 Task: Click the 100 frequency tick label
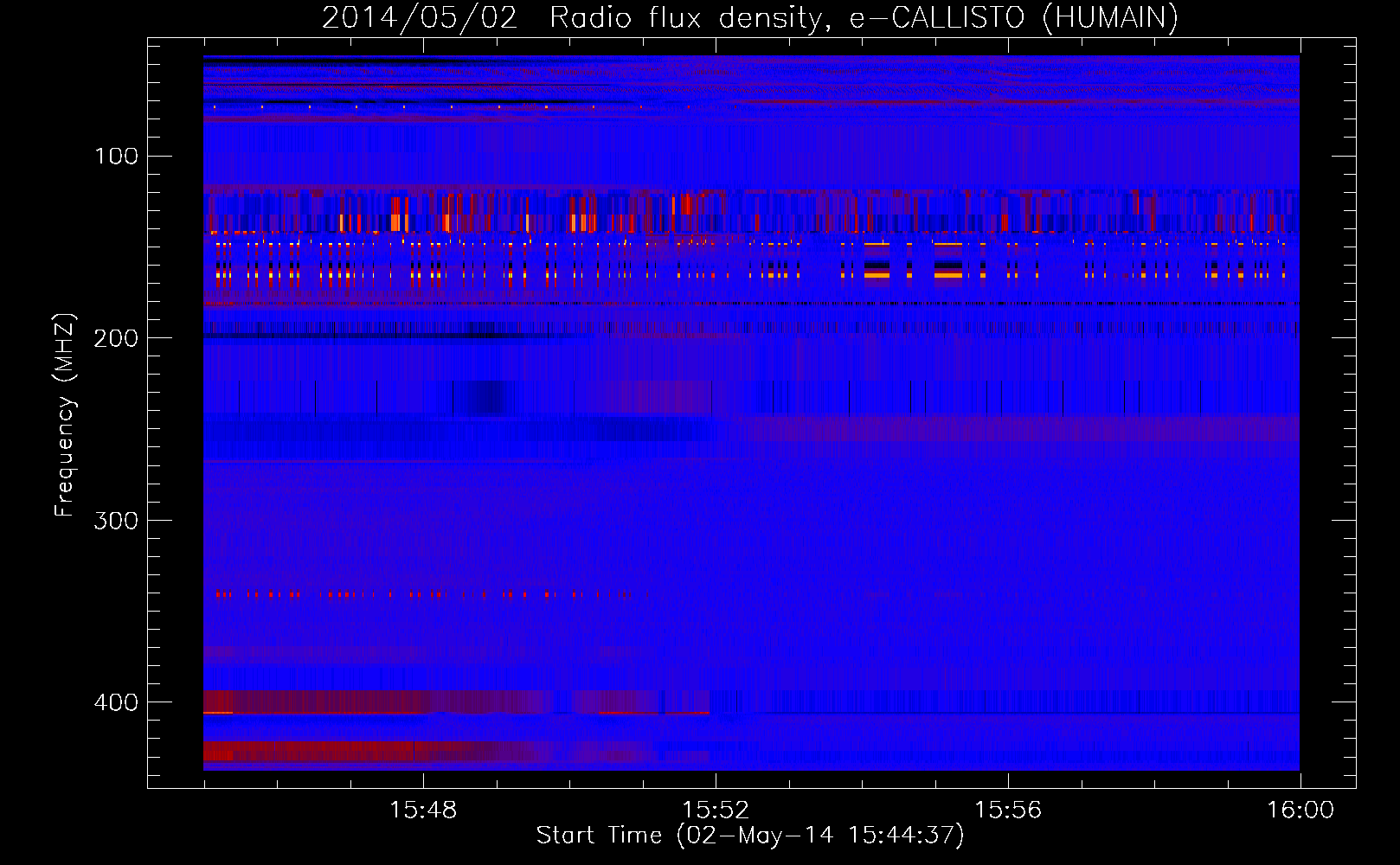(117, 156)
